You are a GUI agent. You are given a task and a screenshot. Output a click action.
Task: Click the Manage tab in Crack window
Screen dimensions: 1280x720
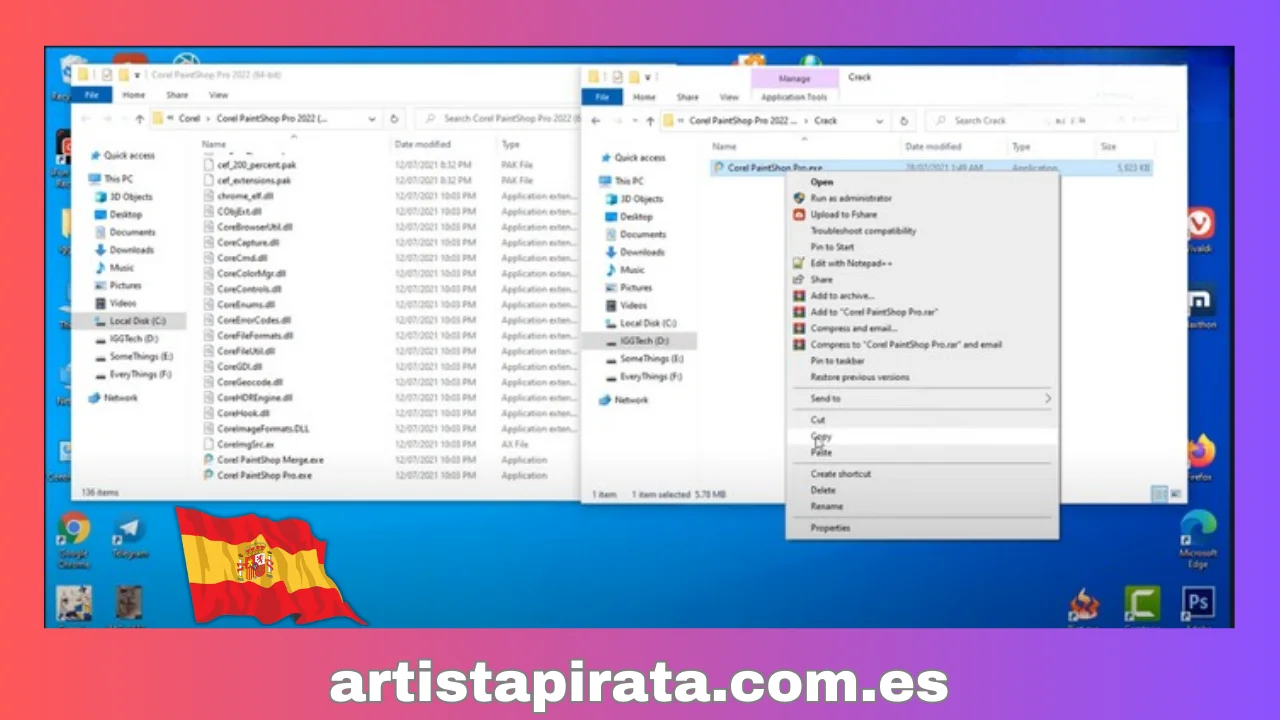[x=794, y=78]
